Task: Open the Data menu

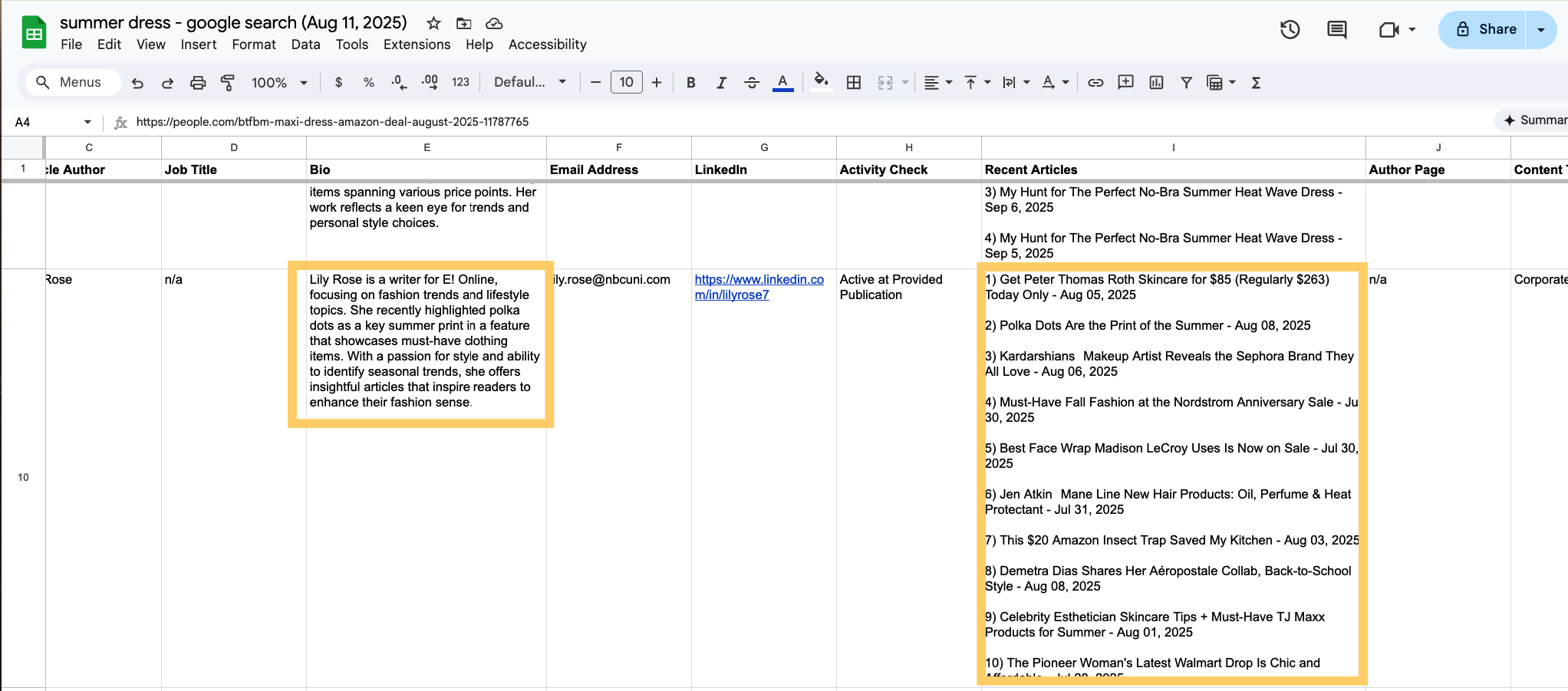Action: 305,44
